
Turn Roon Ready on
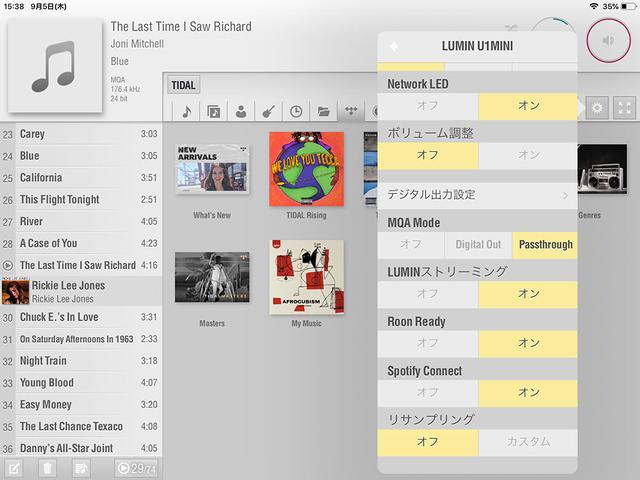pos(528,343)
